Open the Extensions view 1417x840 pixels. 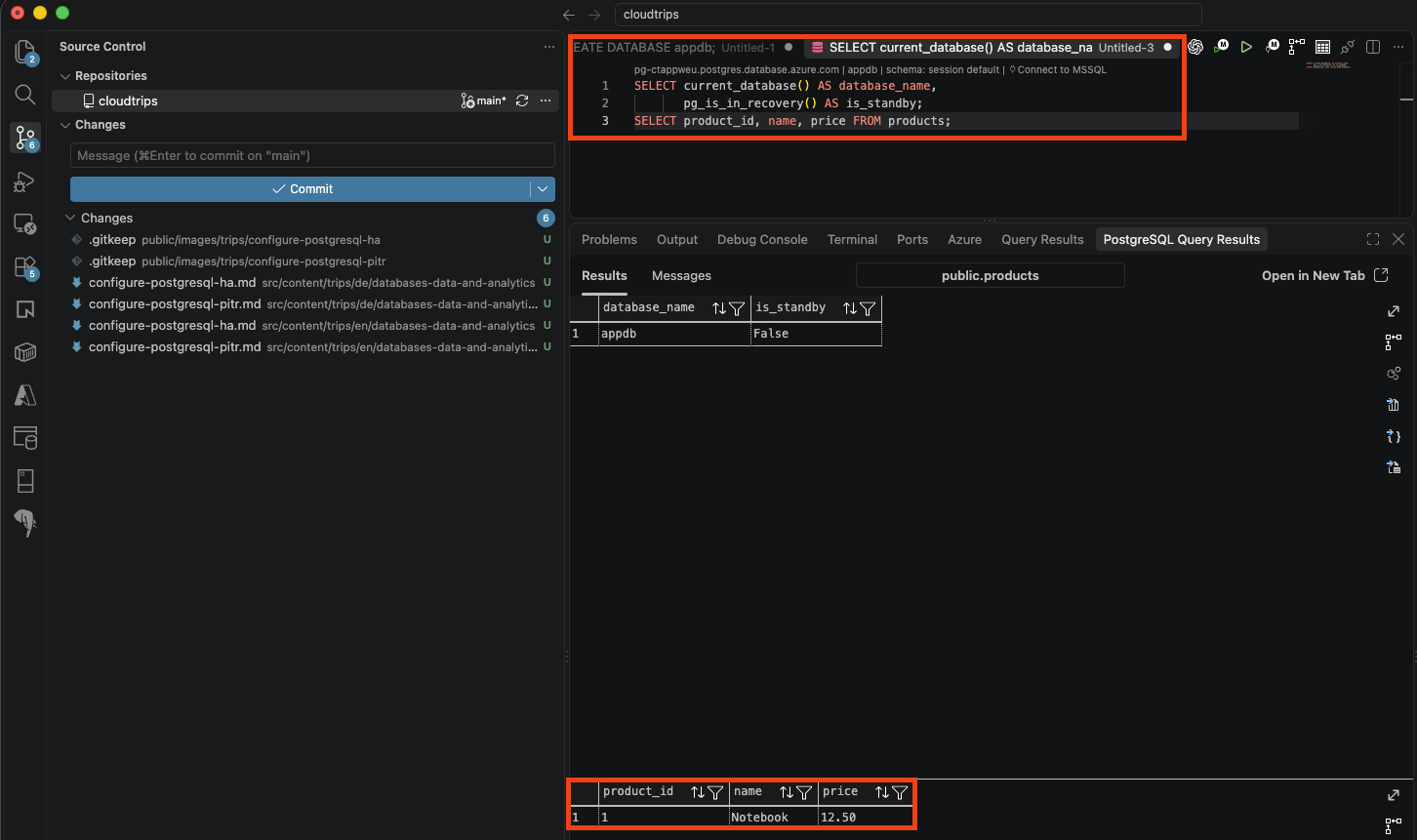pos(25,267)
